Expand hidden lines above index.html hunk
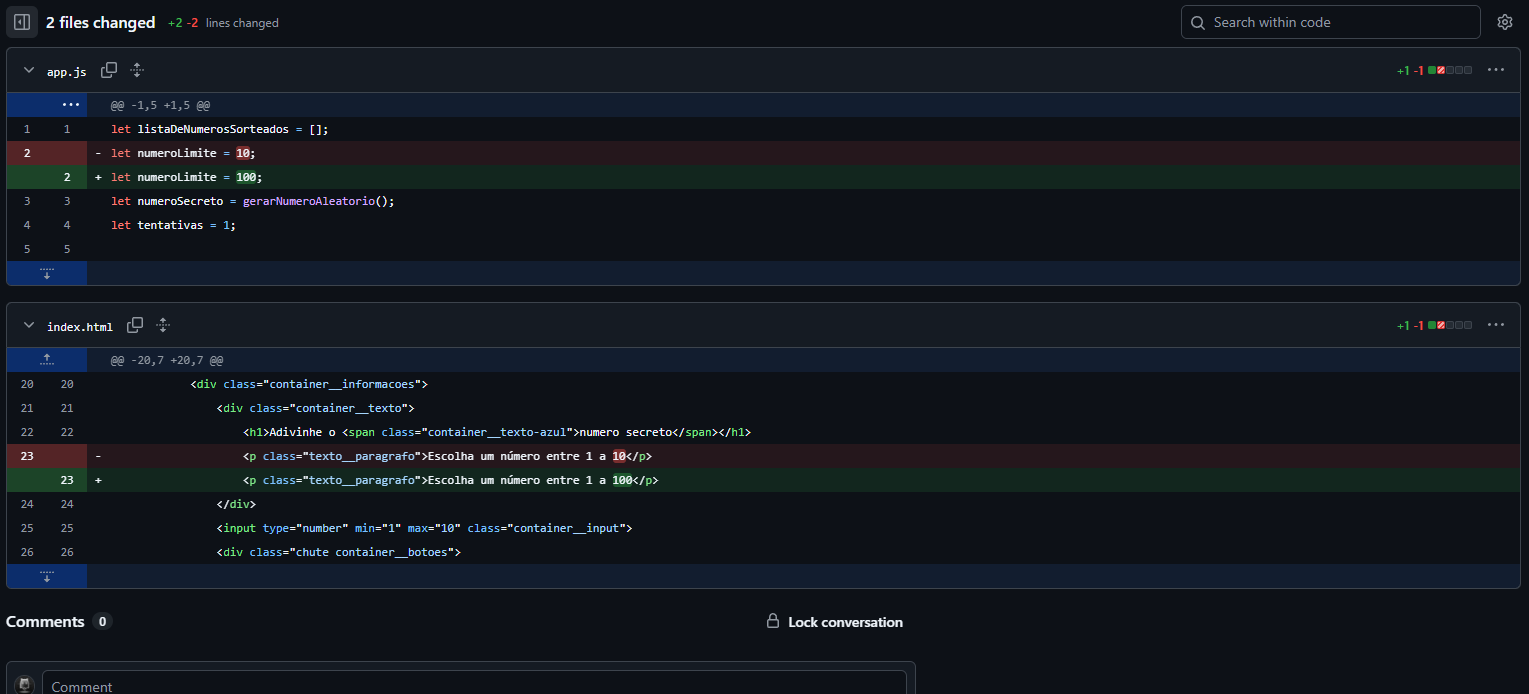This screenshot has width=1529, height=694. [46, 359]
